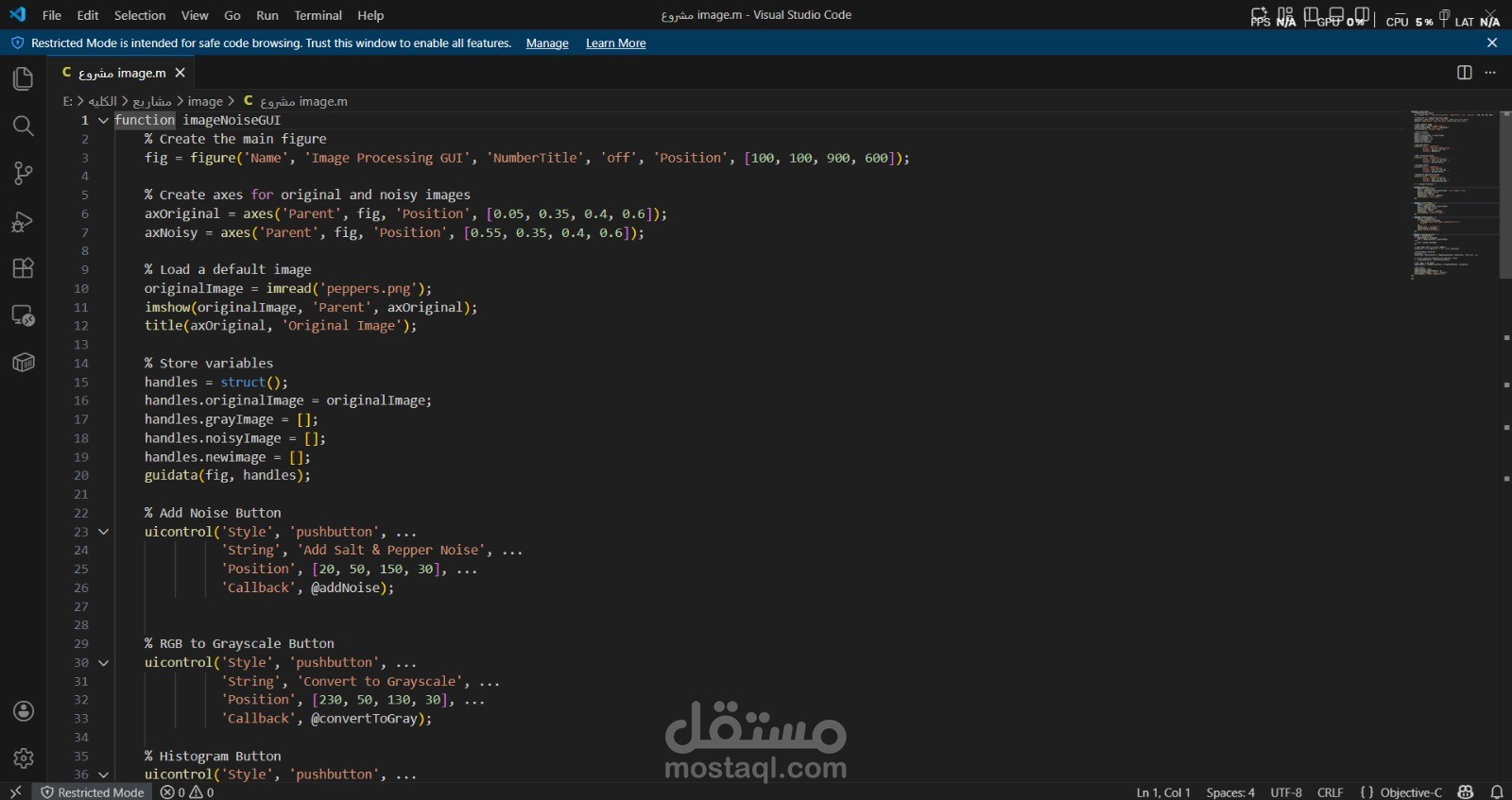
Task: Click 'guidata(fig, handles);' on line 20
Action: point(228,475)
